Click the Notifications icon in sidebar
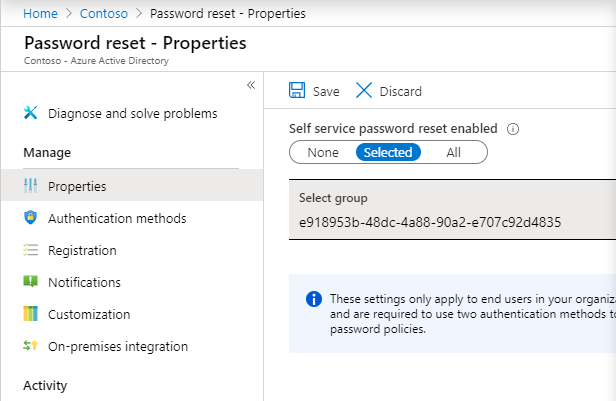This screenshot has width=616, height=401. click(x=30, y=282)
